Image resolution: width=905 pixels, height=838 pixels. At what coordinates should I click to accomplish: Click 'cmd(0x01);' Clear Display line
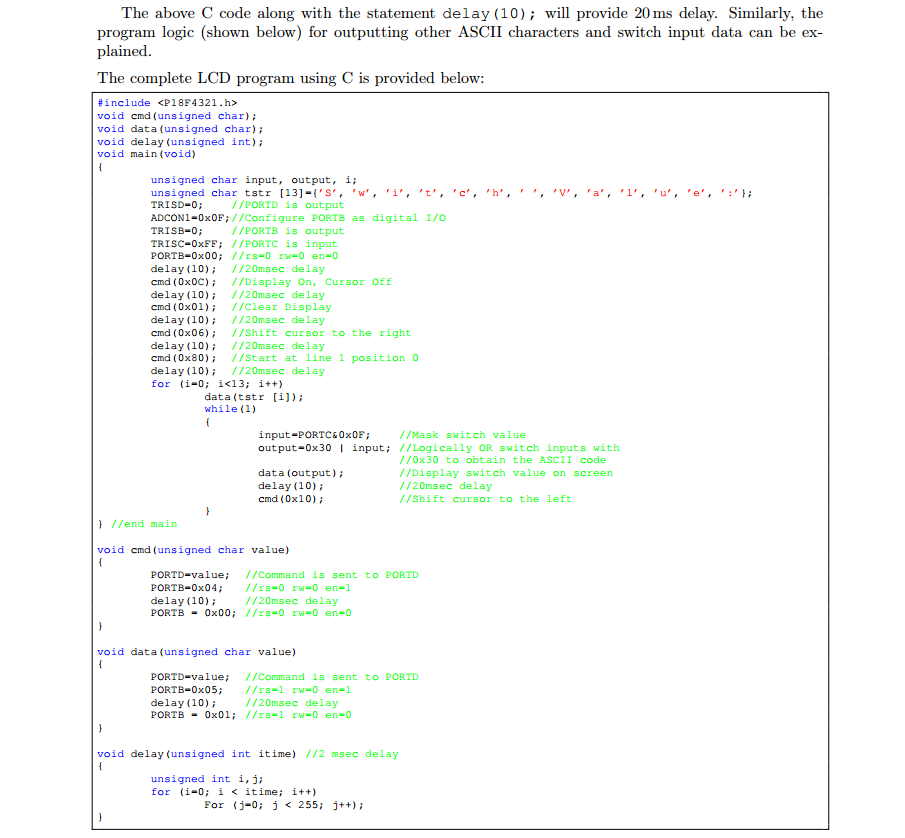[184, 307]
